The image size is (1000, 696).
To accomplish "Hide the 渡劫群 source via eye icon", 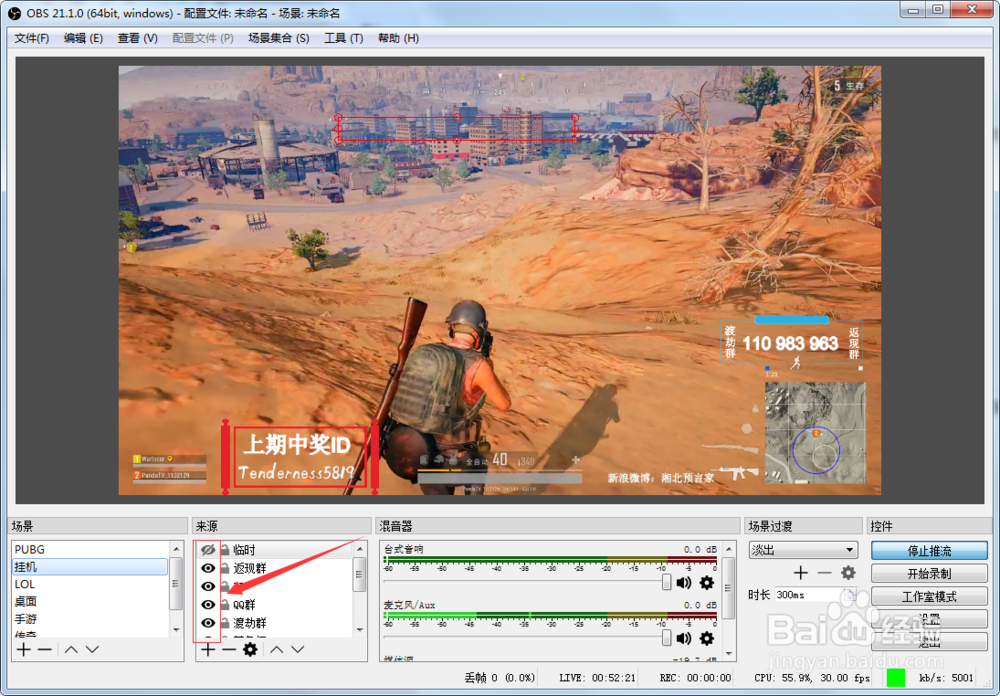I will coord(208,623).
